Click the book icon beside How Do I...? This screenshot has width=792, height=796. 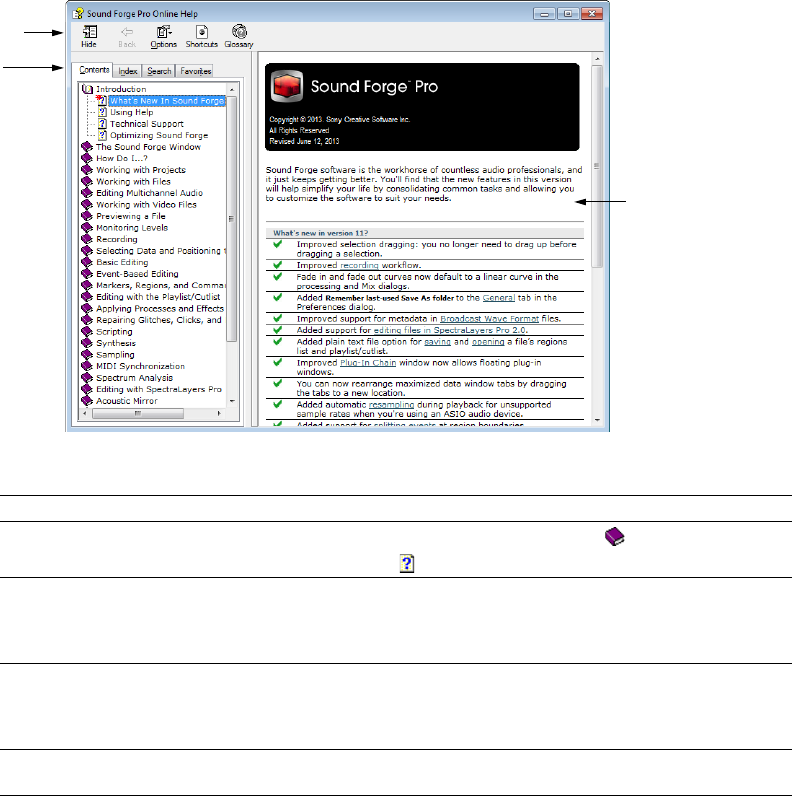tap(87, 158)
